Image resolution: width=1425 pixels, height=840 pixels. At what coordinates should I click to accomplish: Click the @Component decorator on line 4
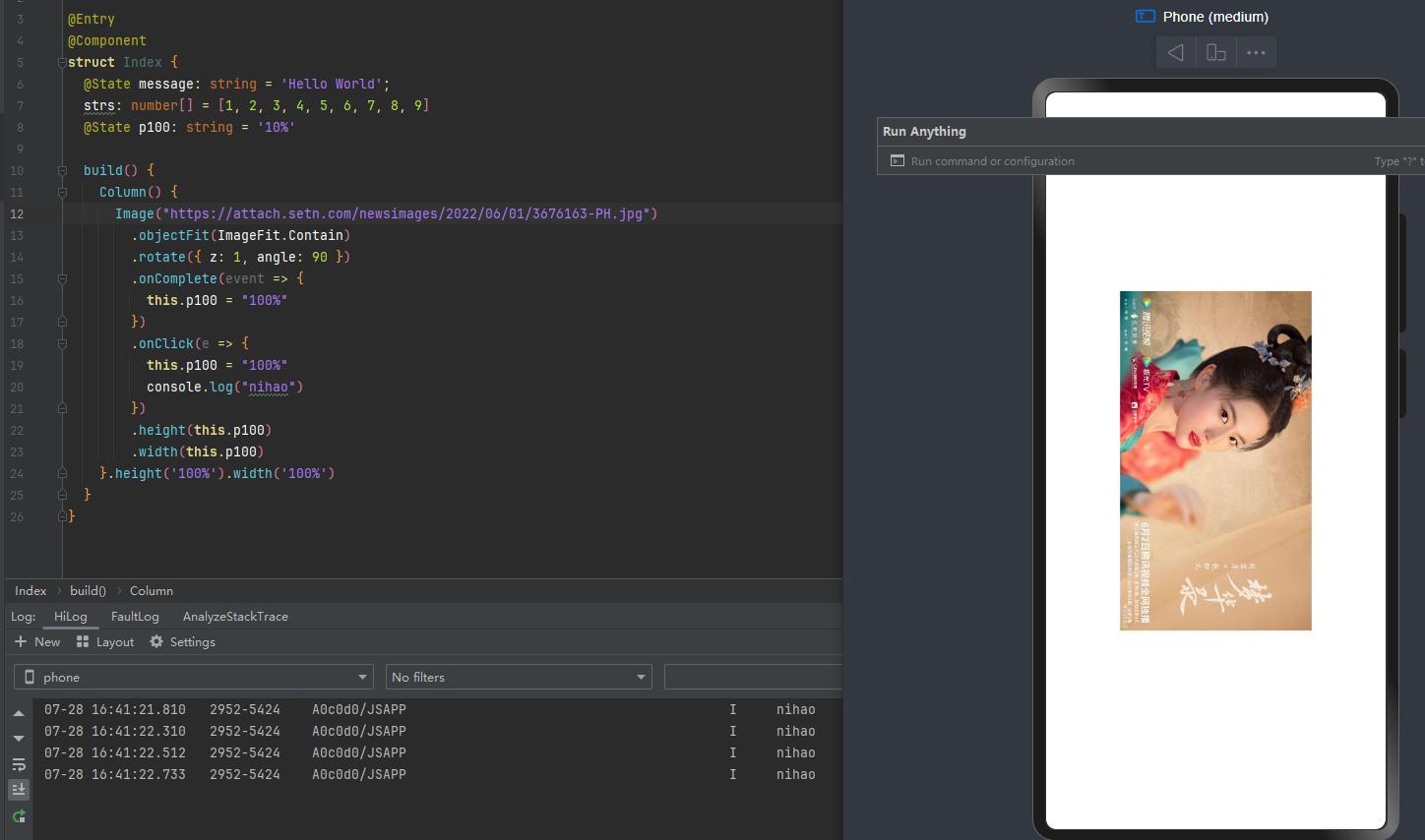[107, 40]
